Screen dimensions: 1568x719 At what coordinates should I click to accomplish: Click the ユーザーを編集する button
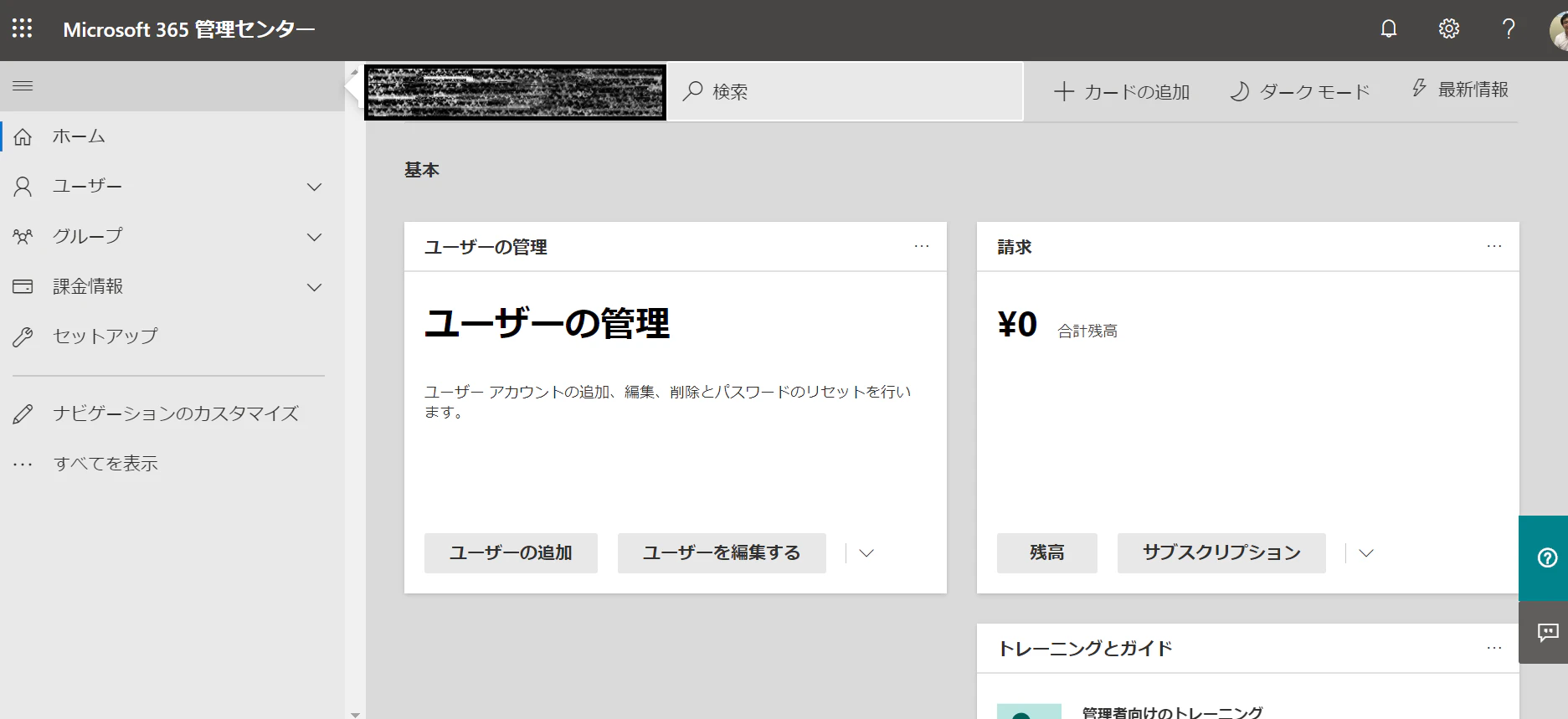tap(722, 553)
